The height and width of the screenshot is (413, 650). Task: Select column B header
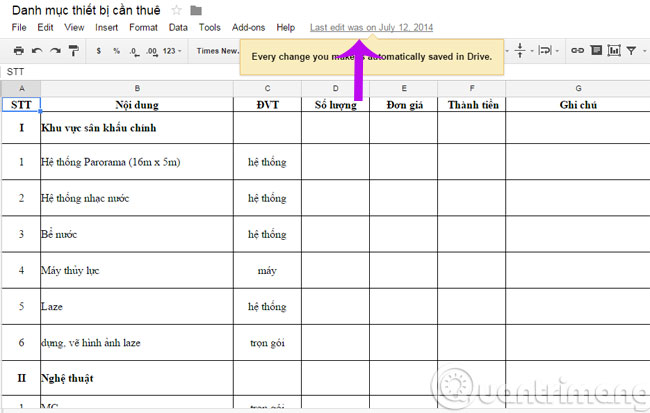point(137,88)
